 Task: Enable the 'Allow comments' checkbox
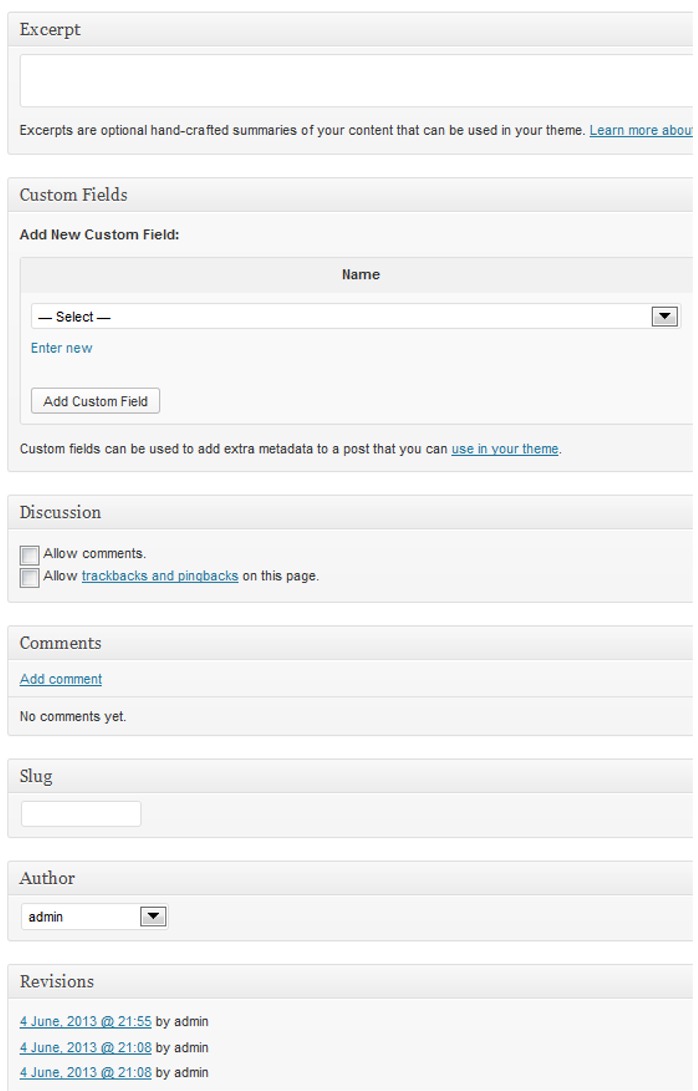(x=30, y=554)
